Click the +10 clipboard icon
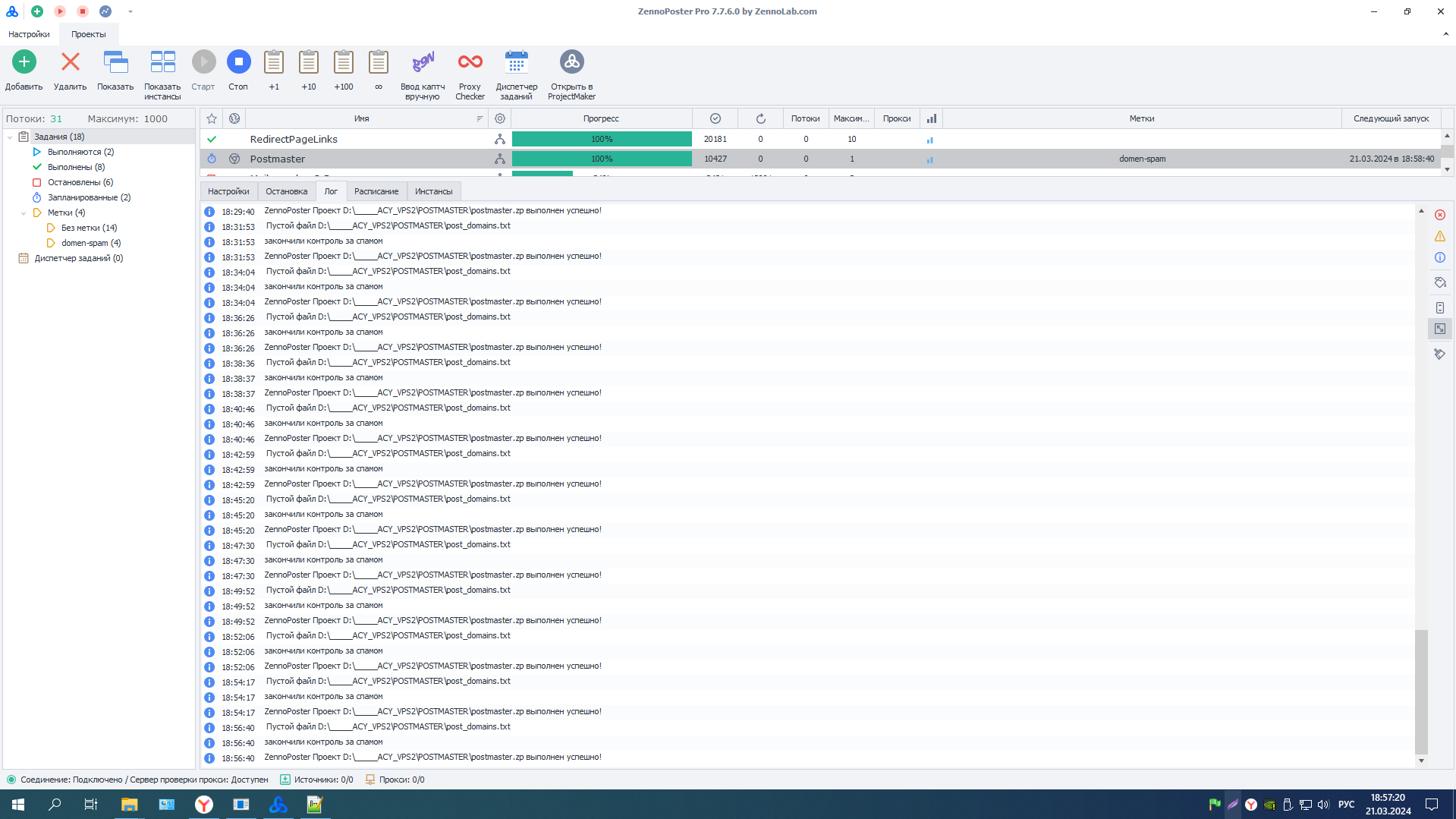 [x=309, y=61]
